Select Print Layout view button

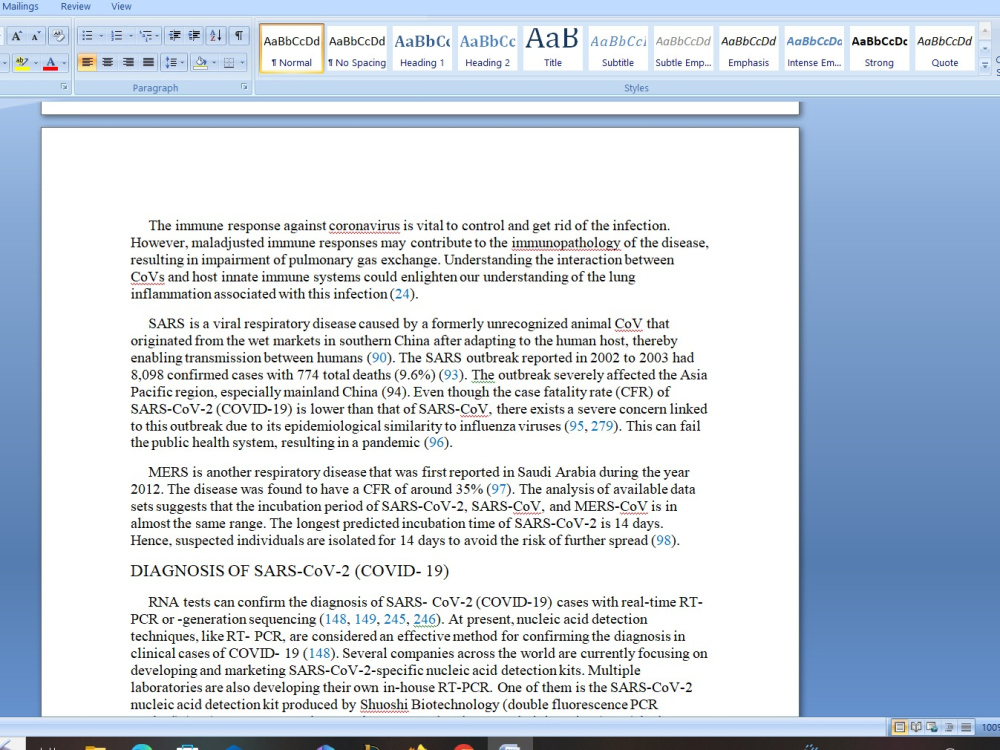899,727
